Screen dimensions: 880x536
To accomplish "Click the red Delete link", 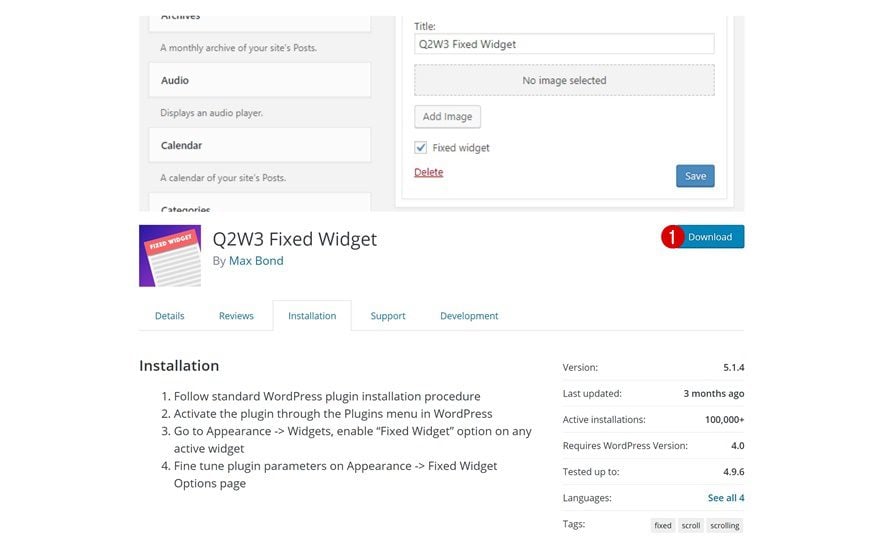I will click(x=428, y=172).
